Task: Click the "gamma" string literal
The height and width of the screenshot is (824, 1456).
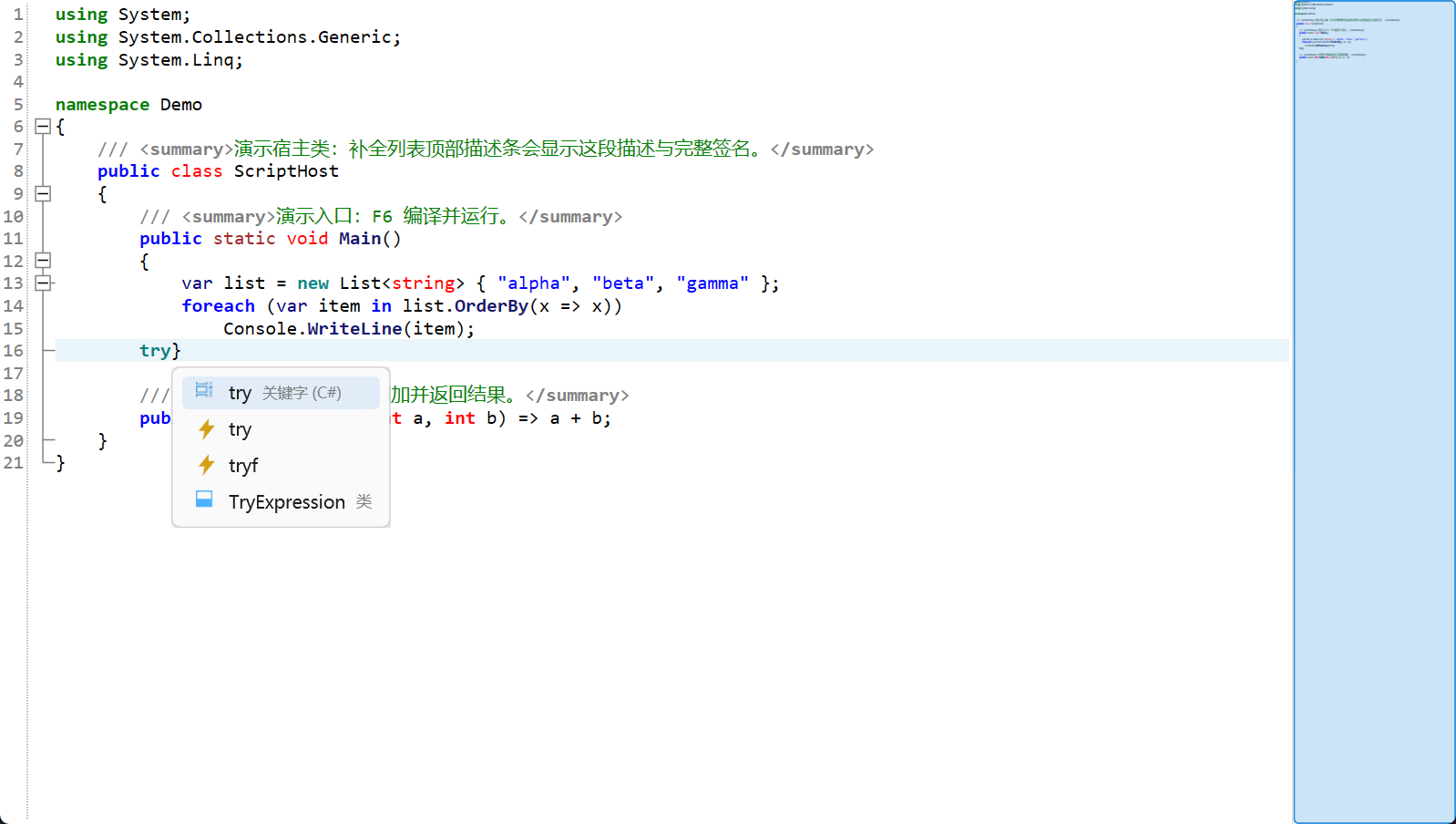Action: point(713,283)
